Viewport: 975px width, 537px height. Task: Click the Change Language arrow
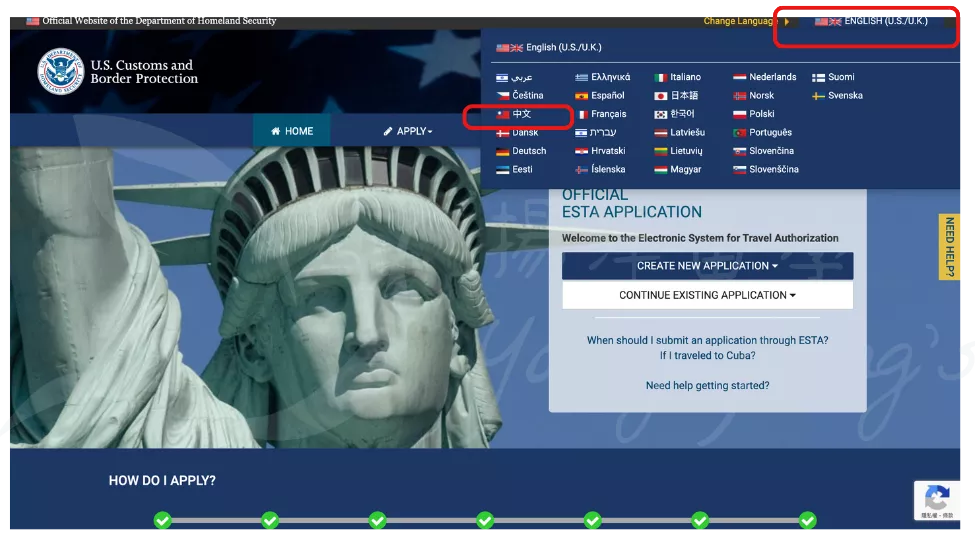(787, 21)
